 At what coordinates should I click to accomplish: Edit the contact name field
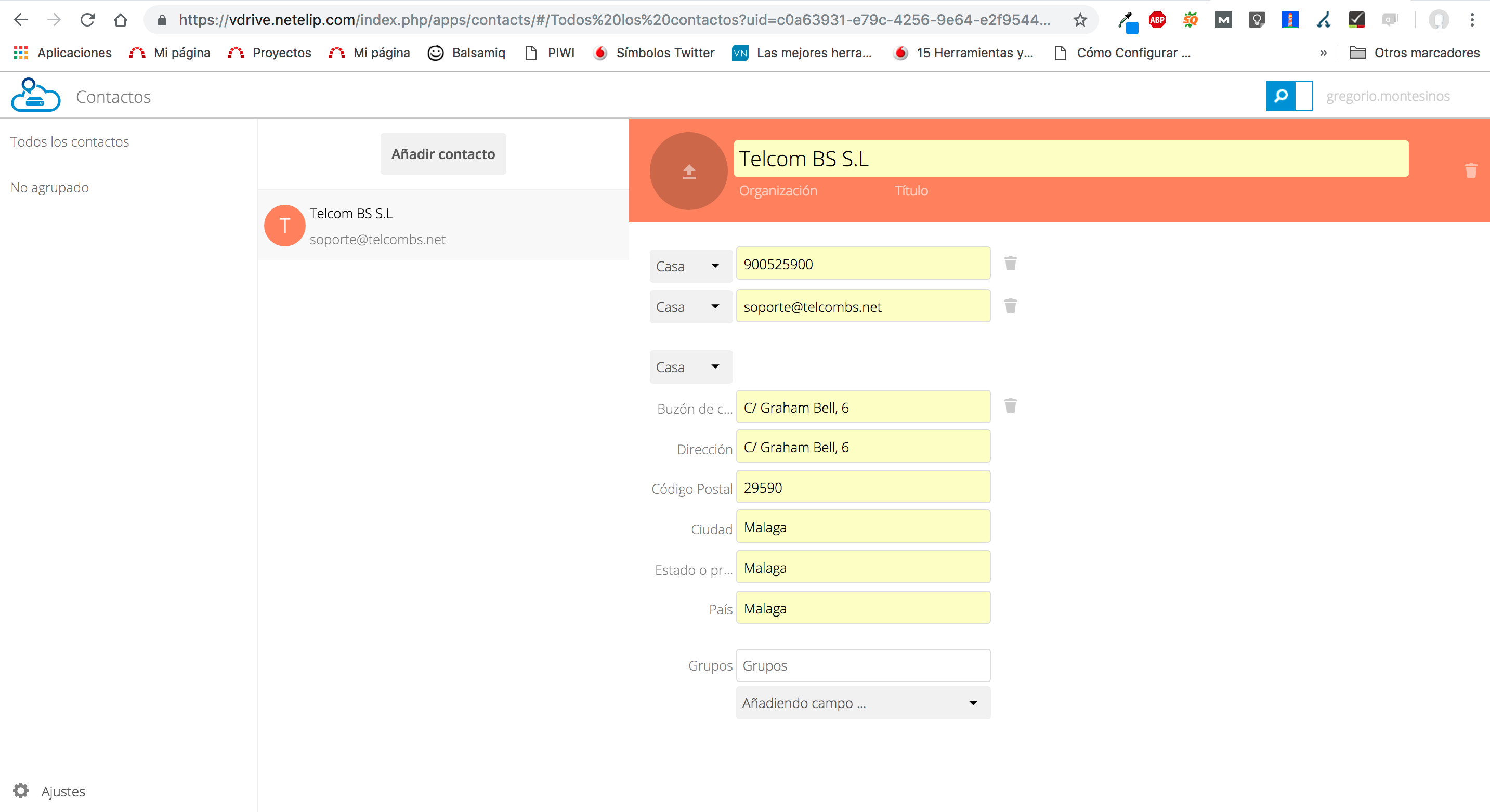(1070, 159)
